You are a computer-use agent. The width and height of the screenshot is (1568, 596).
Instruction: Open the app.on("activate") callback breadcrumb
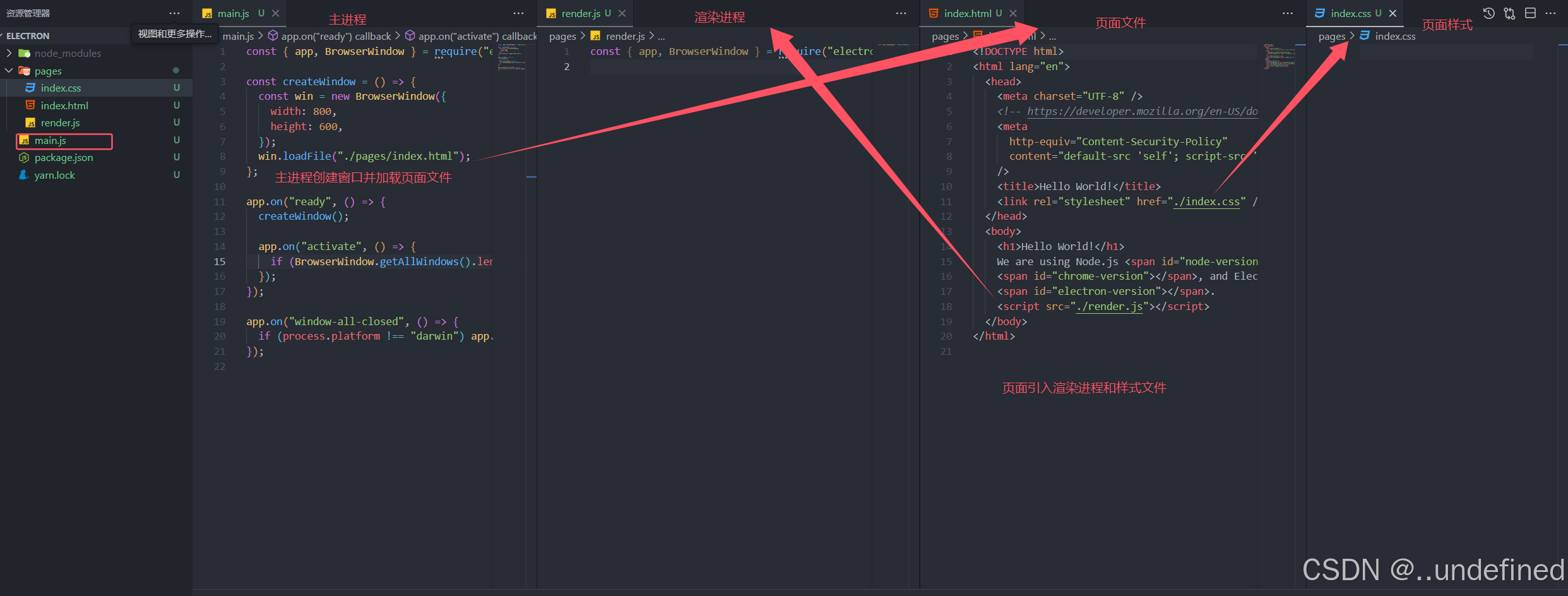pos(471,36)
